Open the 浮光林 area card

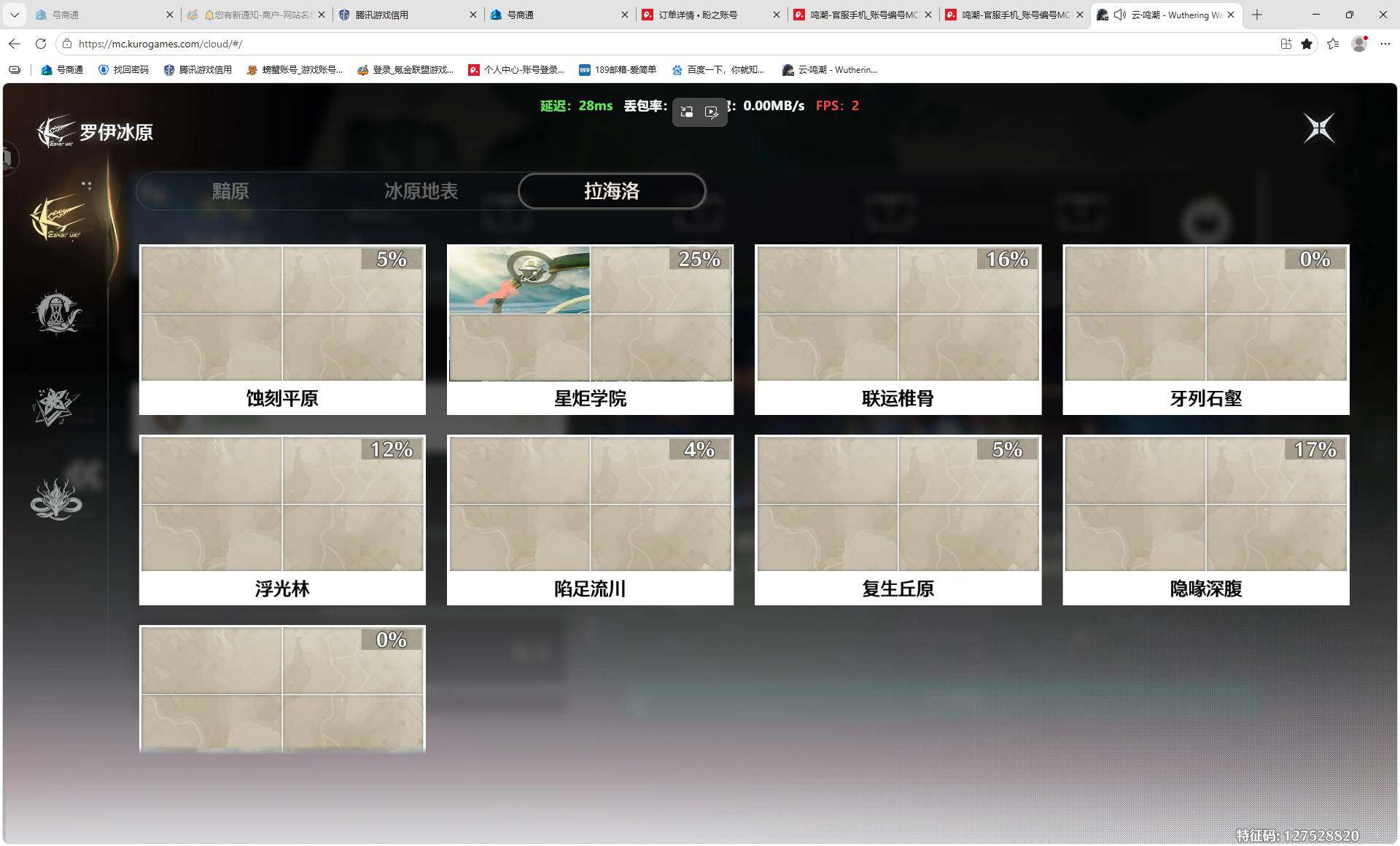point(282,520)
